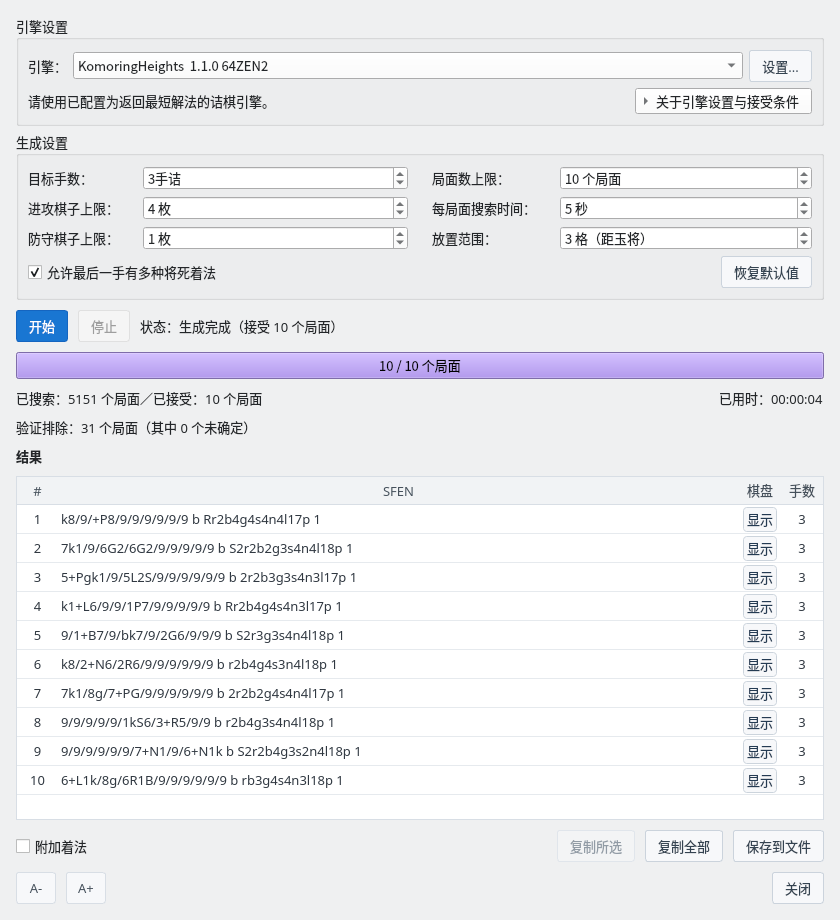This screenshot has height=920, width=840.
Task: Select SFEN 7k1/8g/7+PG row
Action: tap(419, 693)
